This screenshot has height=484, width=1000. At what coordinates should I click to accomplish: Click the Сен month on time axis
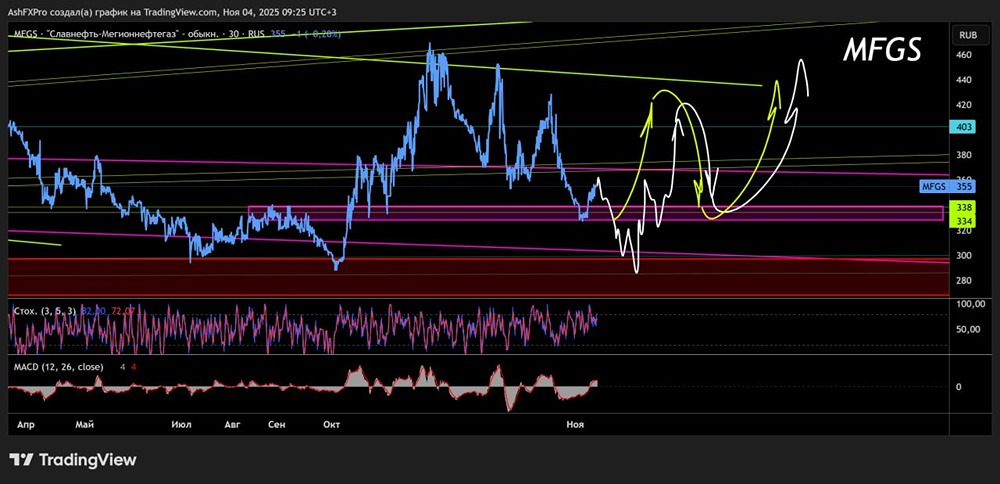pyautogui.click(x=277, y=424)
